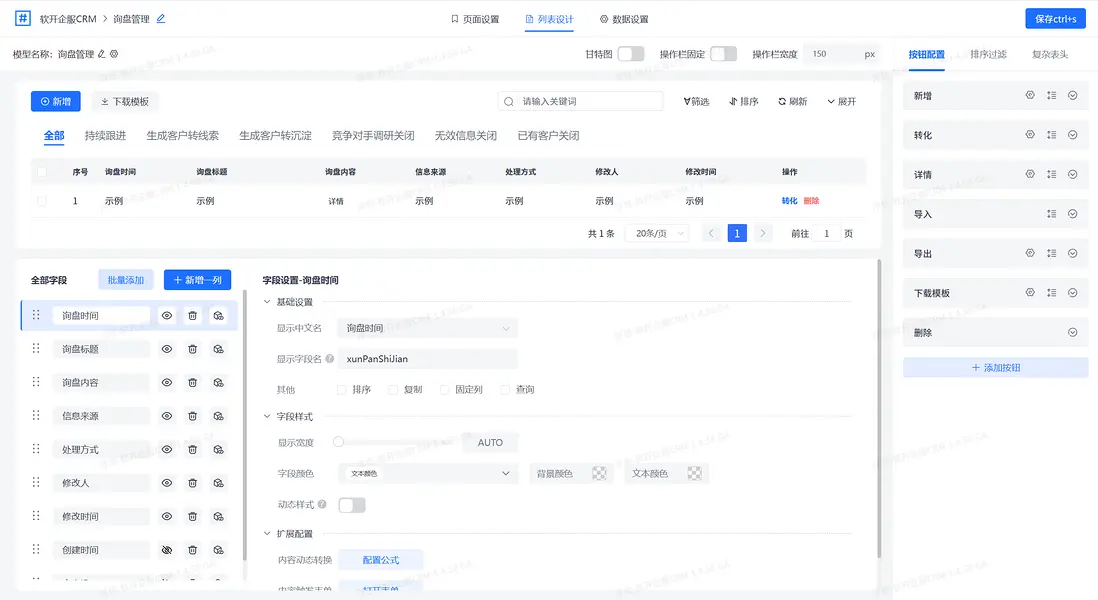Screen dimensions: 1098x600
Task: Focus the 请输入关键词 search field
Action: (x=581, y=102)
